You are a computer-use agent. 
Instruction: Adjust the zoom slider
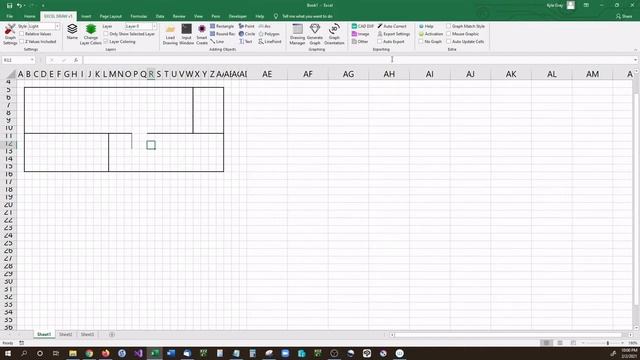coord(608,343)
